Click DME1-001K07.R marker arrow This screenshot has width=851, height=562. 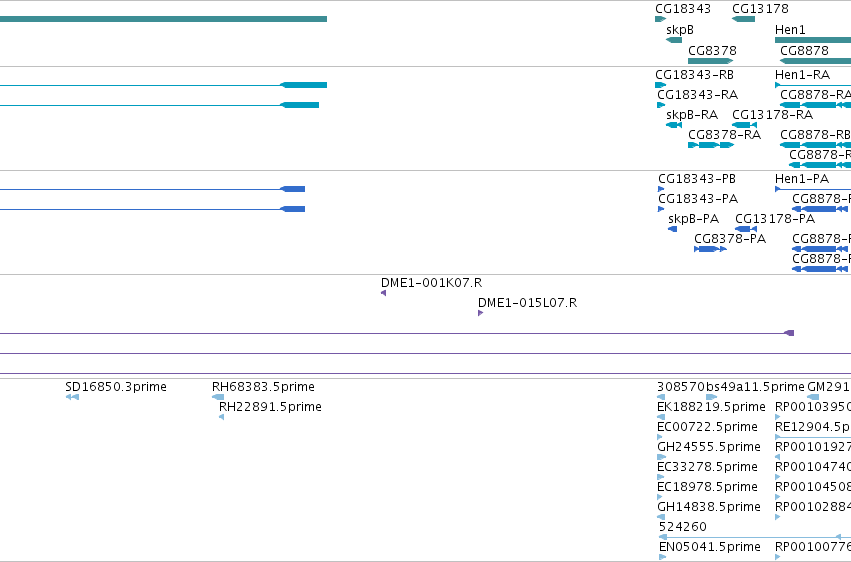coord(384,293)
